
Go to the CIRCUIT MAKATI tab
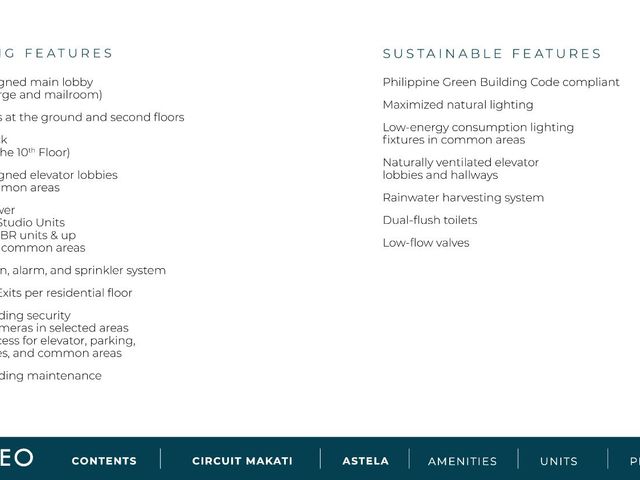242,461
